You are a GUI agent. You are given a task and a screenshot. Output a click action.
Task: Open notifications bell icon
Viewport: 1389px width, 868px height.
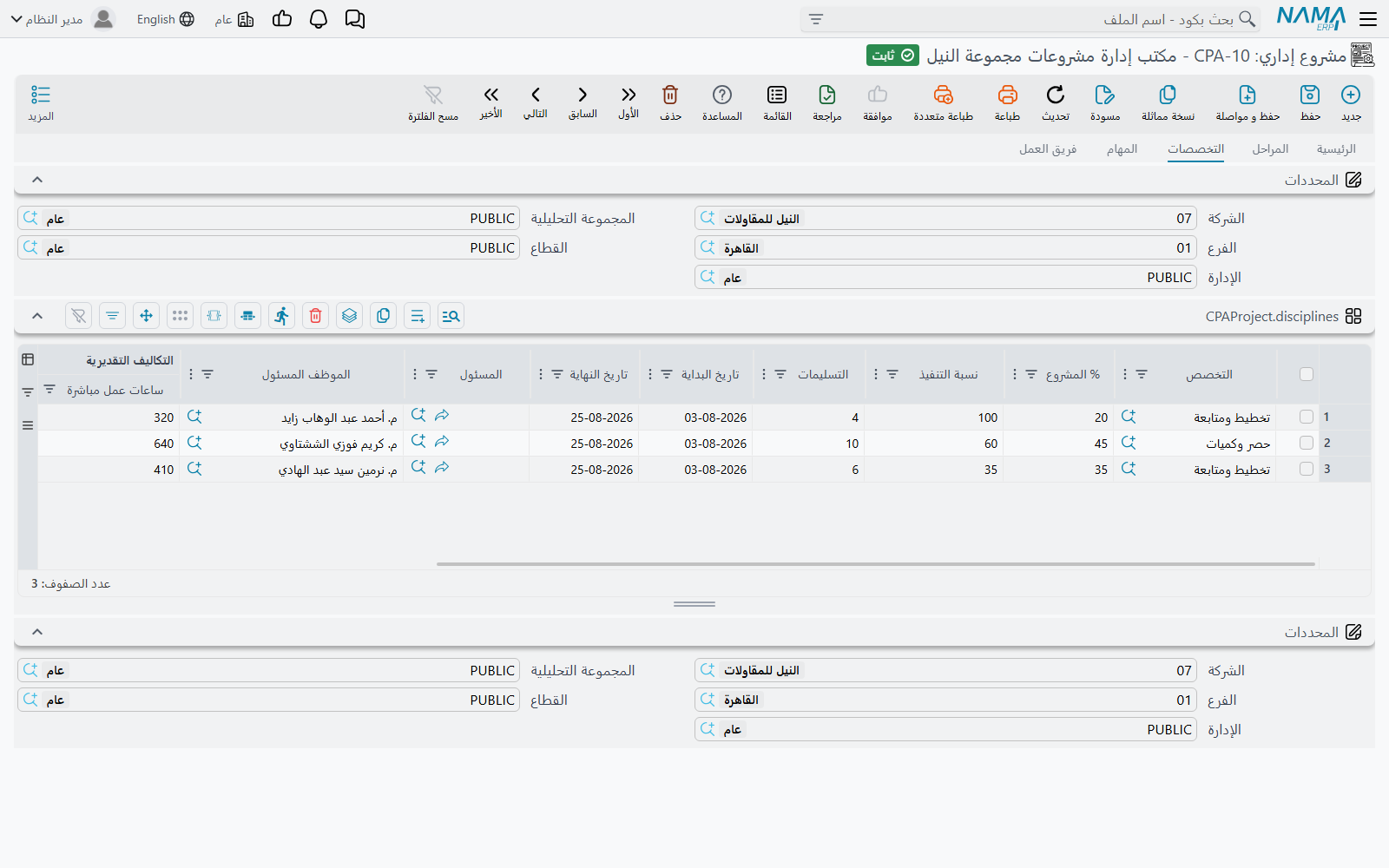[319, 19]
